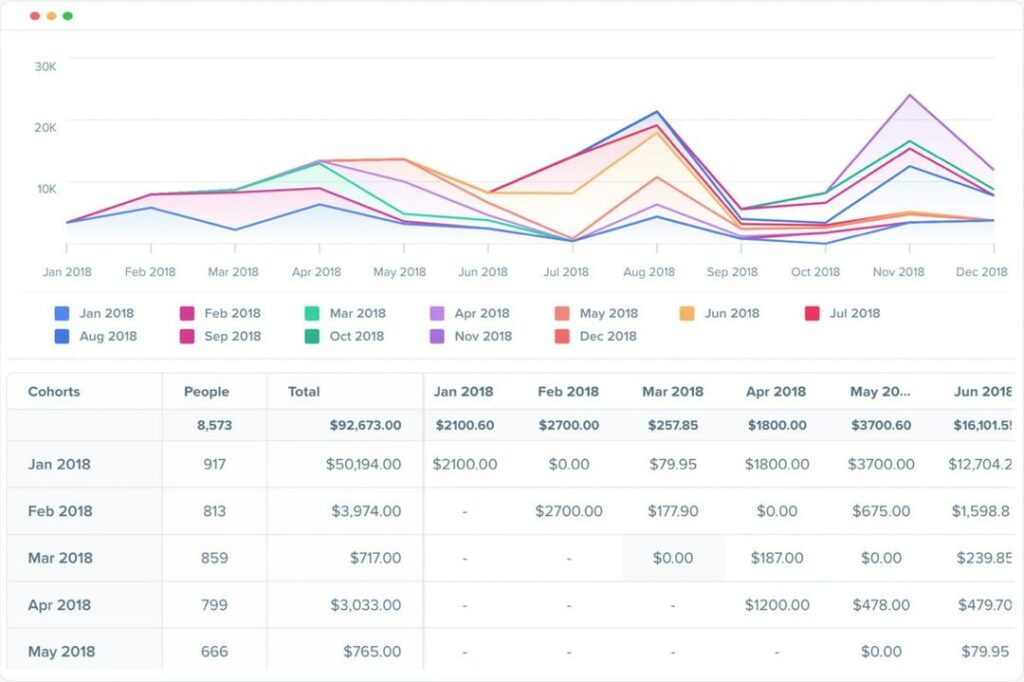Click the Aug 2018 legend entry
Screen dimensions: 1024x682
(96, 336)
